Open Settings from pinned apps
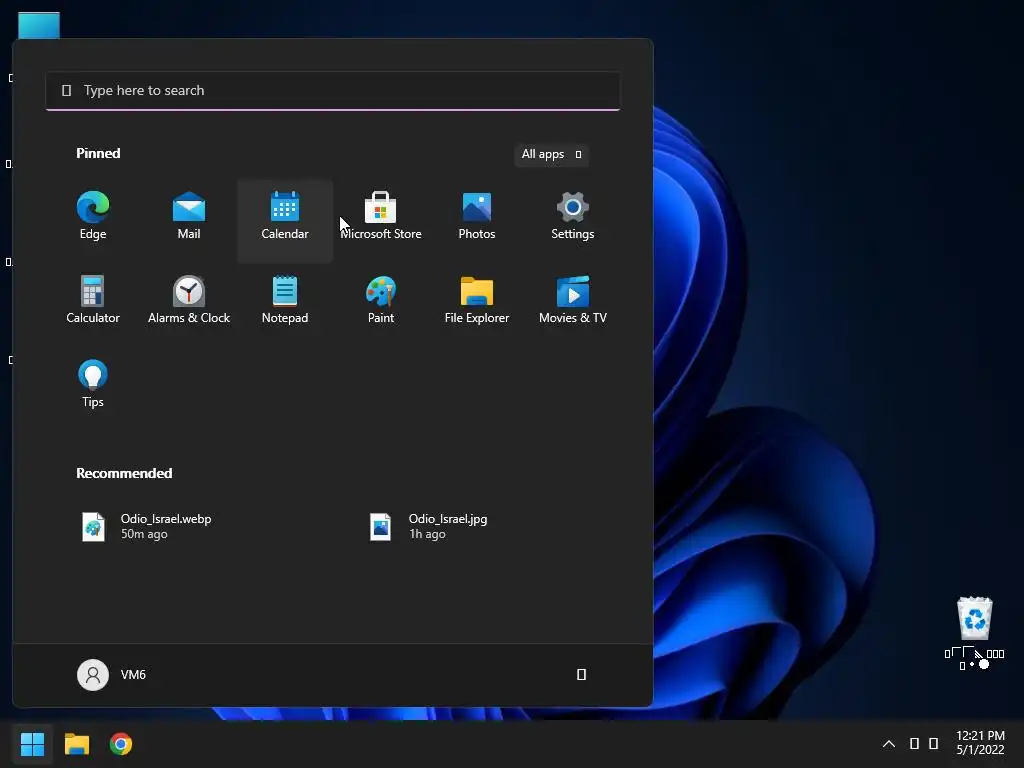Image resolution: width=1024 pixels, height=768 pixels. (x=573, y=216)
